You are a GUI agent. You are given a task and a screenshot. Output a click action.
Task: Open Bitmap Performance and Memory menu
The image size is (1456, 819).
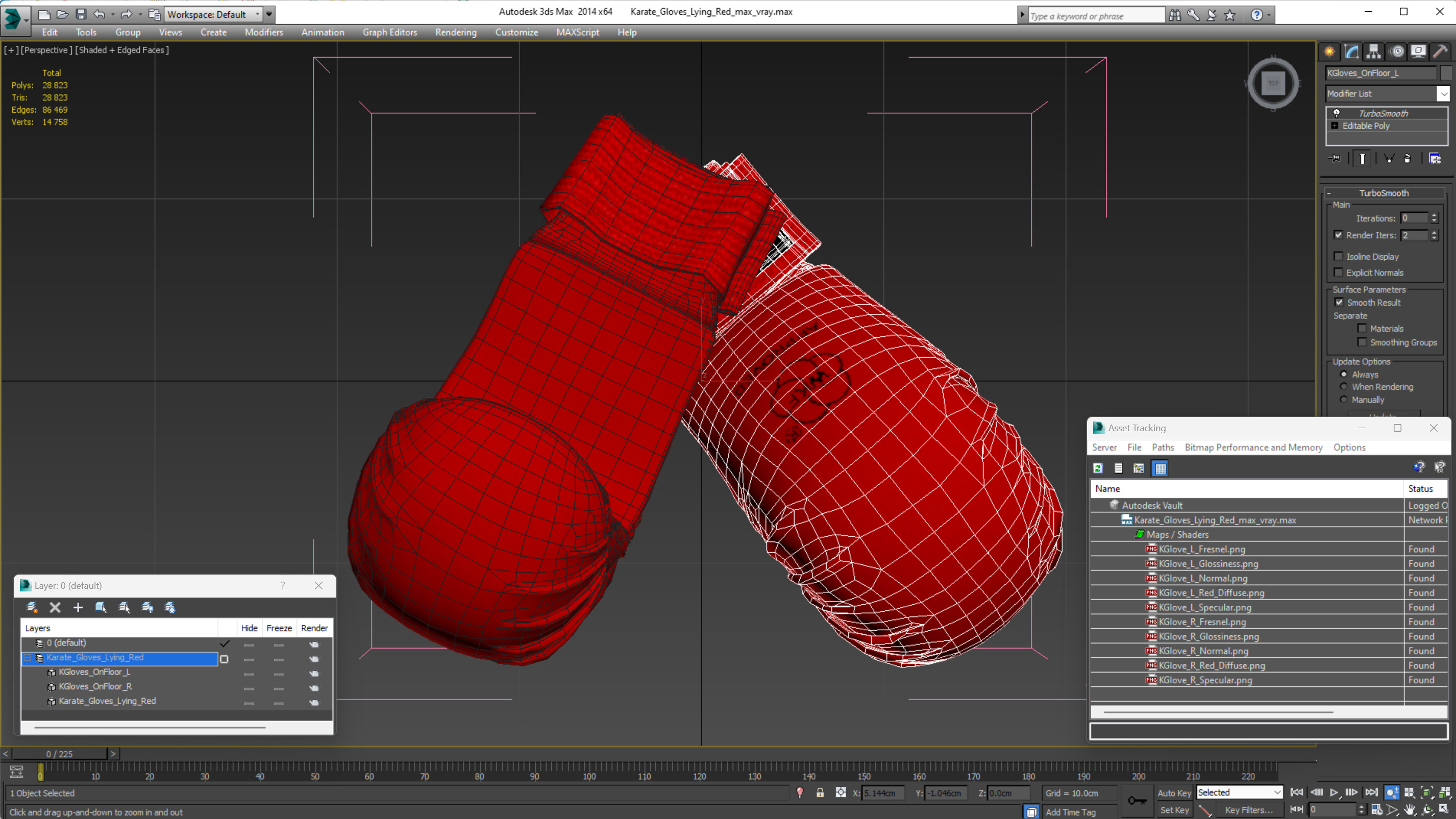point(1253,447)
